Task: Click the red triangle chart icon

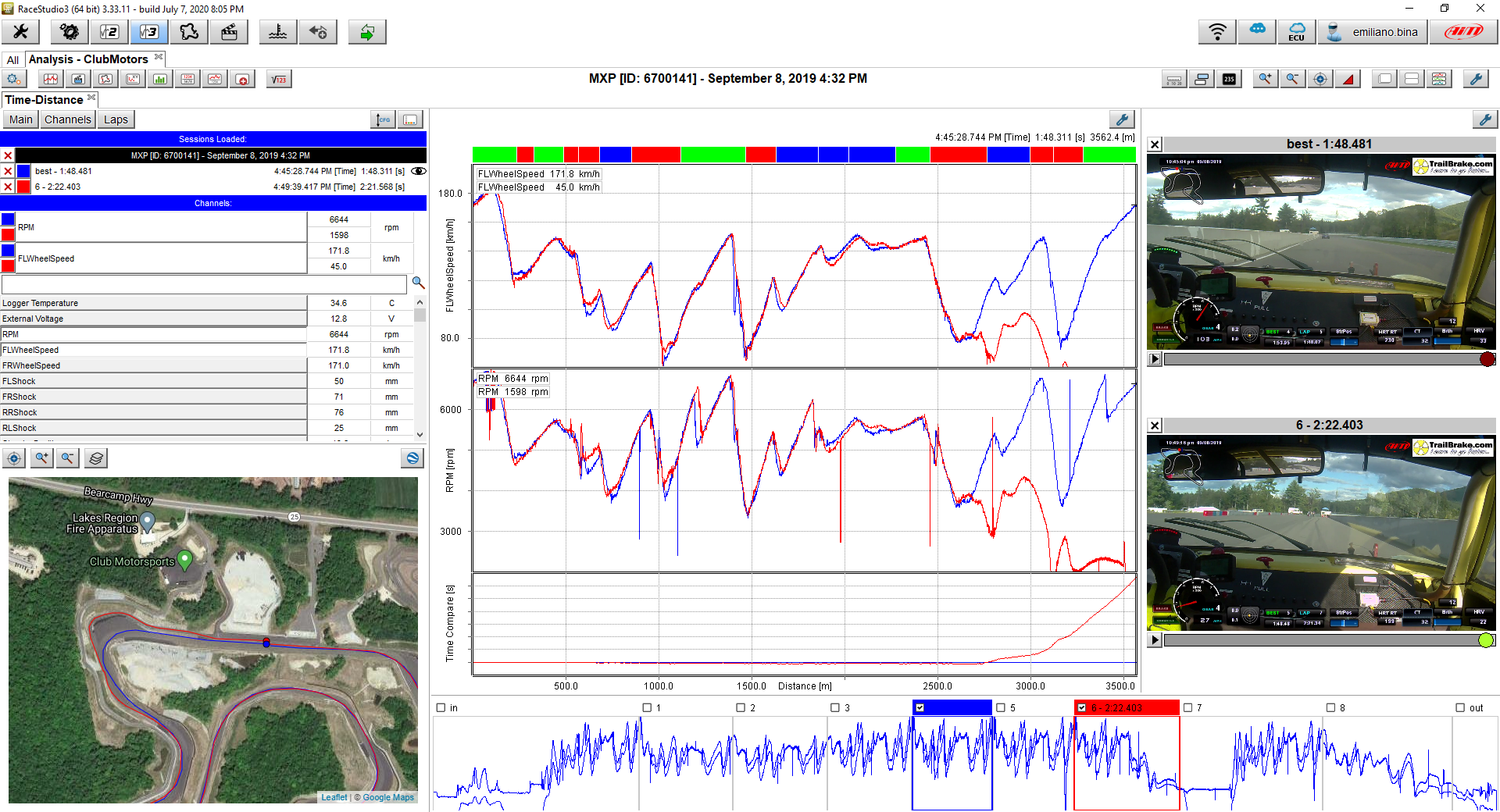Action: (x=1348, y=79)
